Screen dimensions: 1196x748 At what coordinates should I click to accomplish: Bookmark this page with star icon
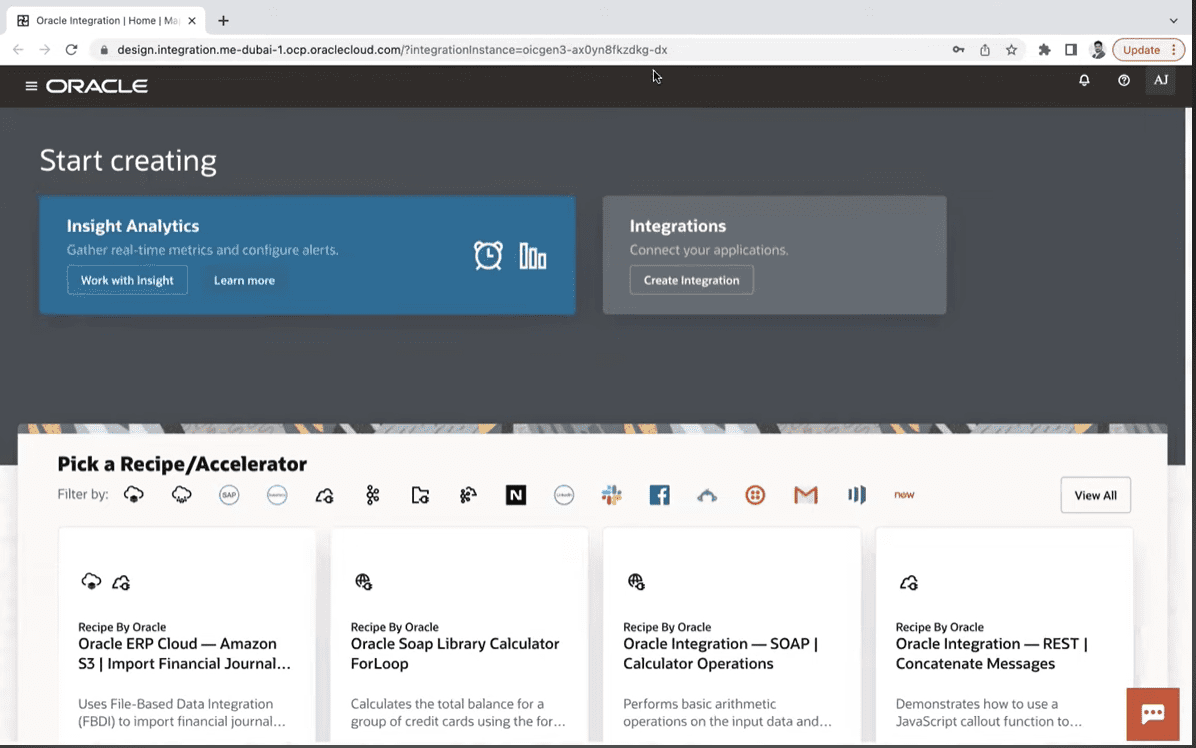1011,50
